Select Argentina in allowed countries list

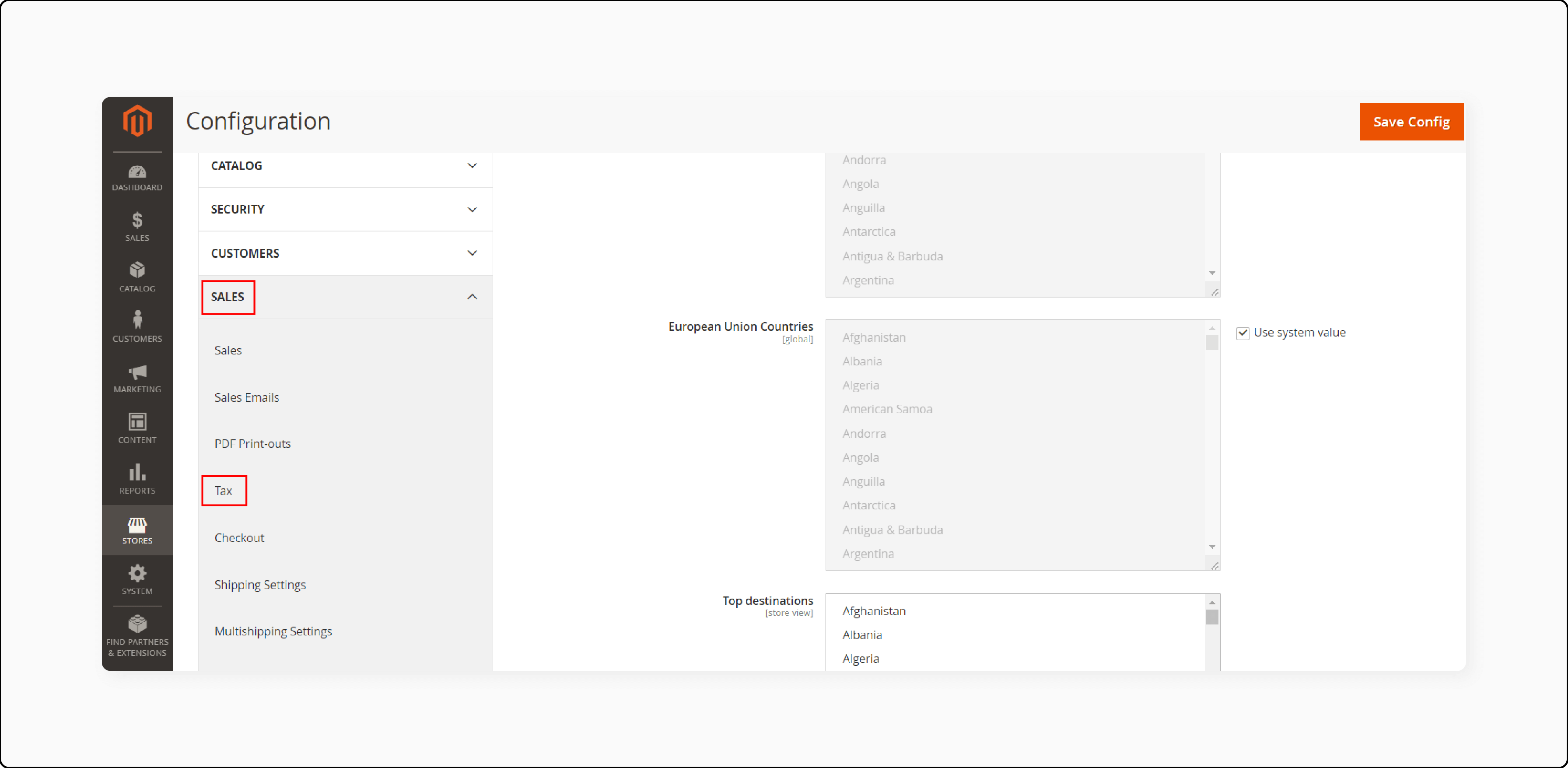coord(868,279)
